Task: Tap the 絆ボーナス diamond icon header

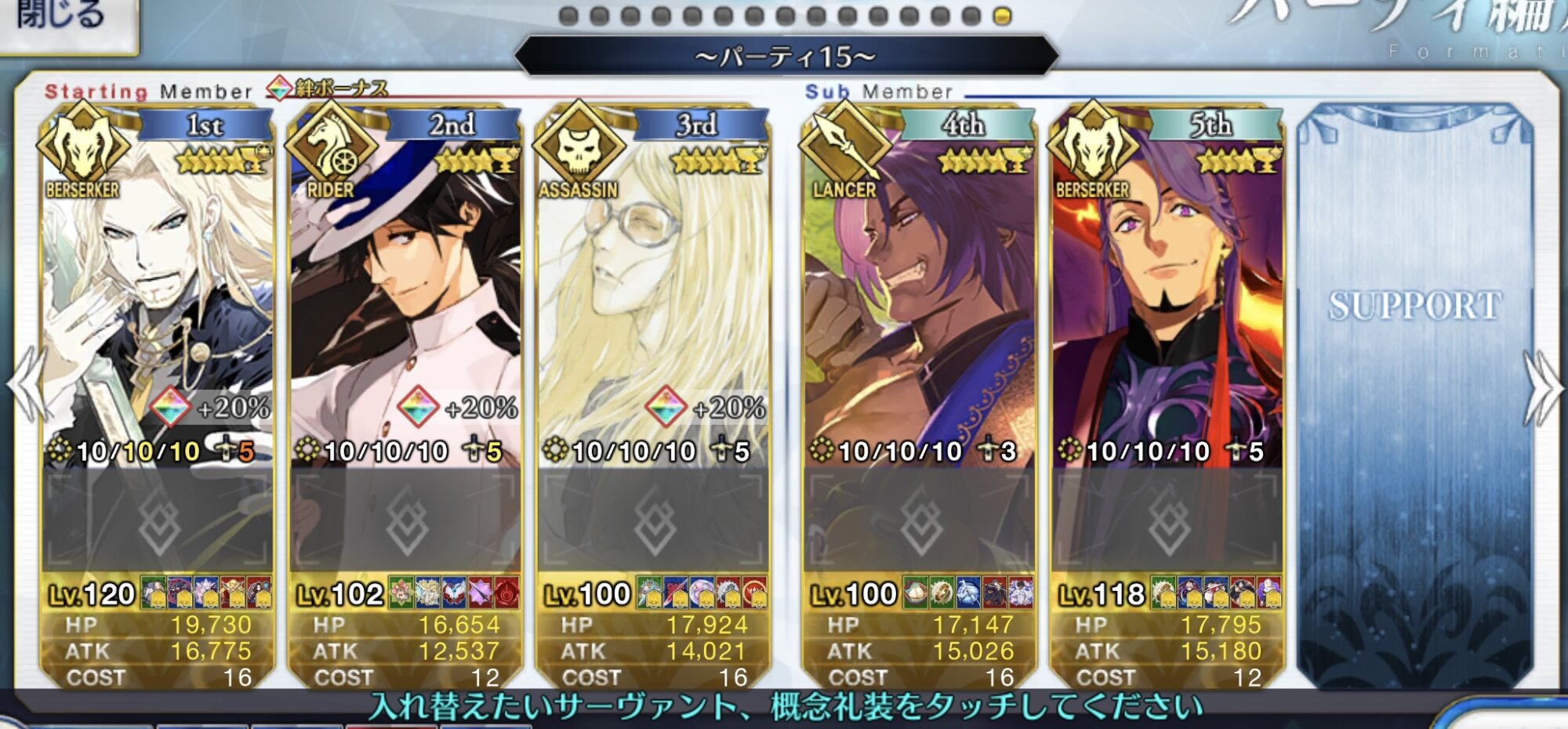Action: [x=280, y=88]
